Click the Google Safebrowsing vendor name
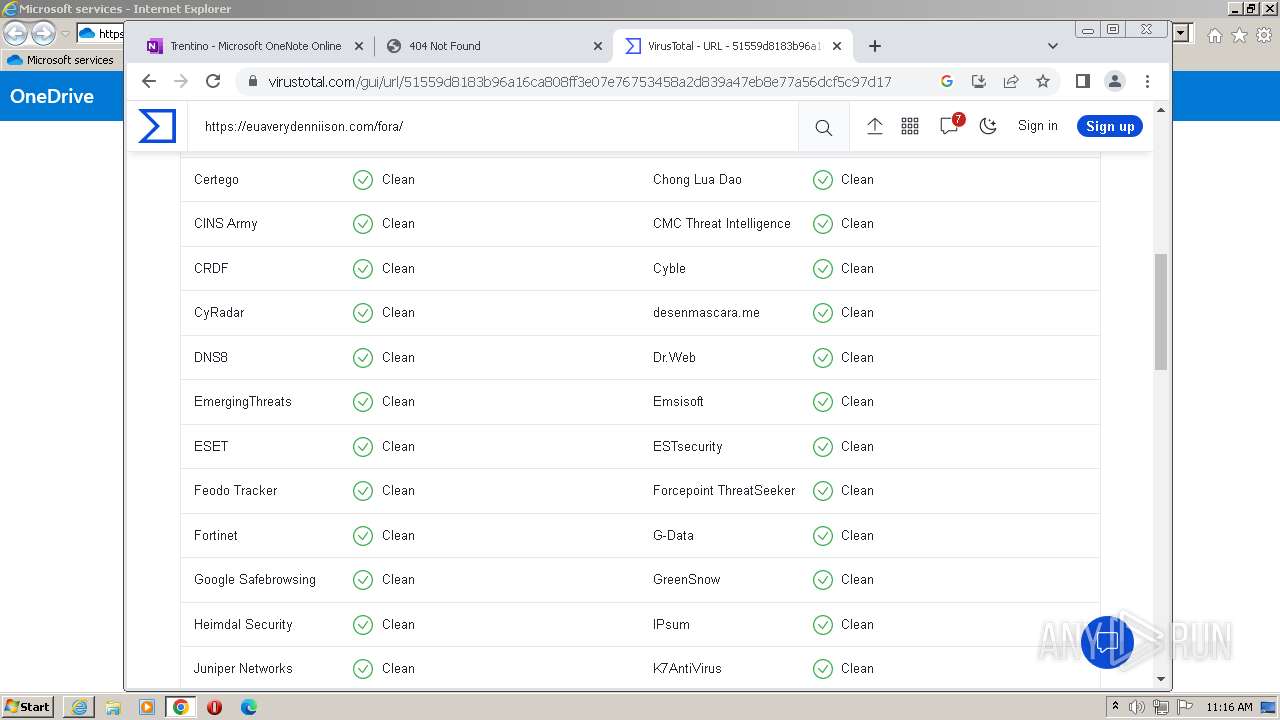1280x720 pixels. tap(255, 580)
